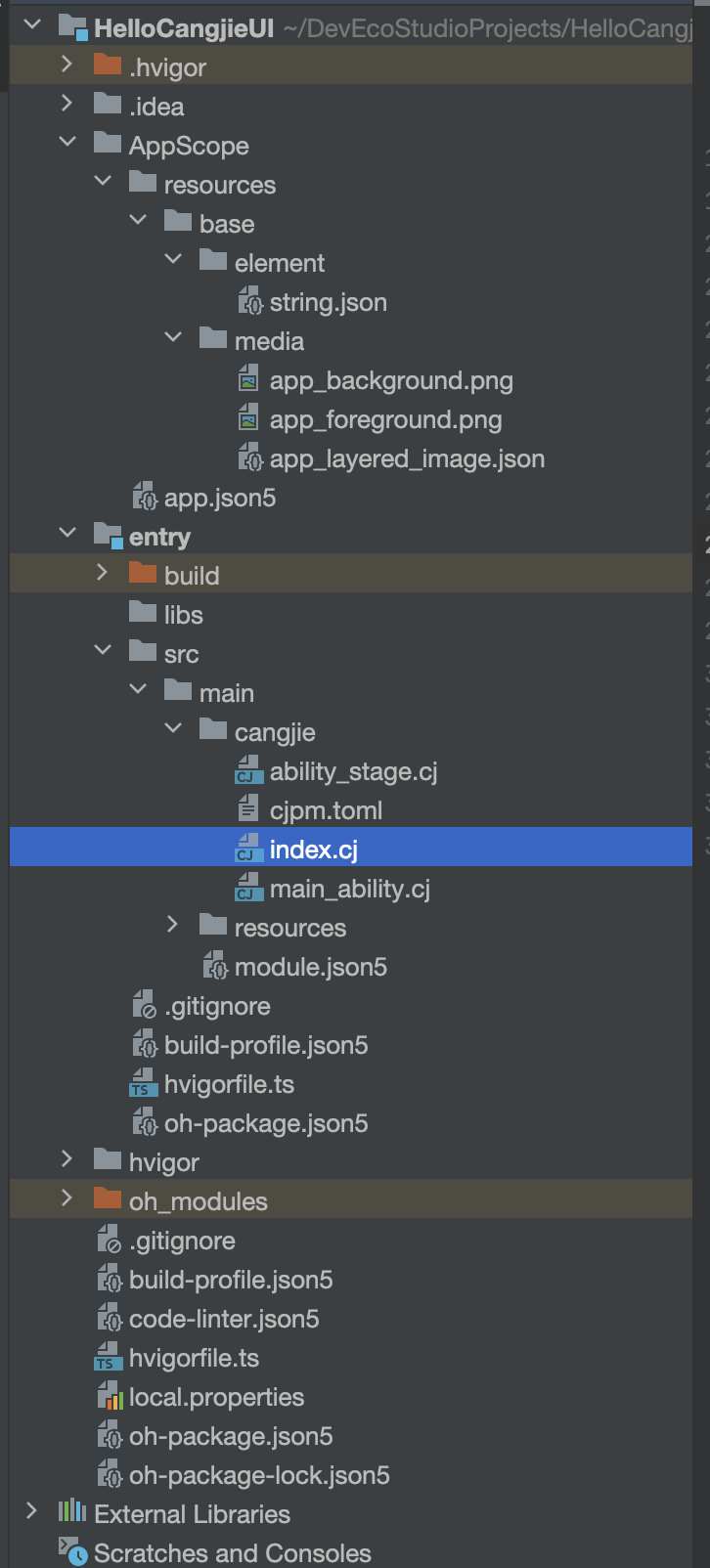Expand the resources folder under main

pos(172,926)
